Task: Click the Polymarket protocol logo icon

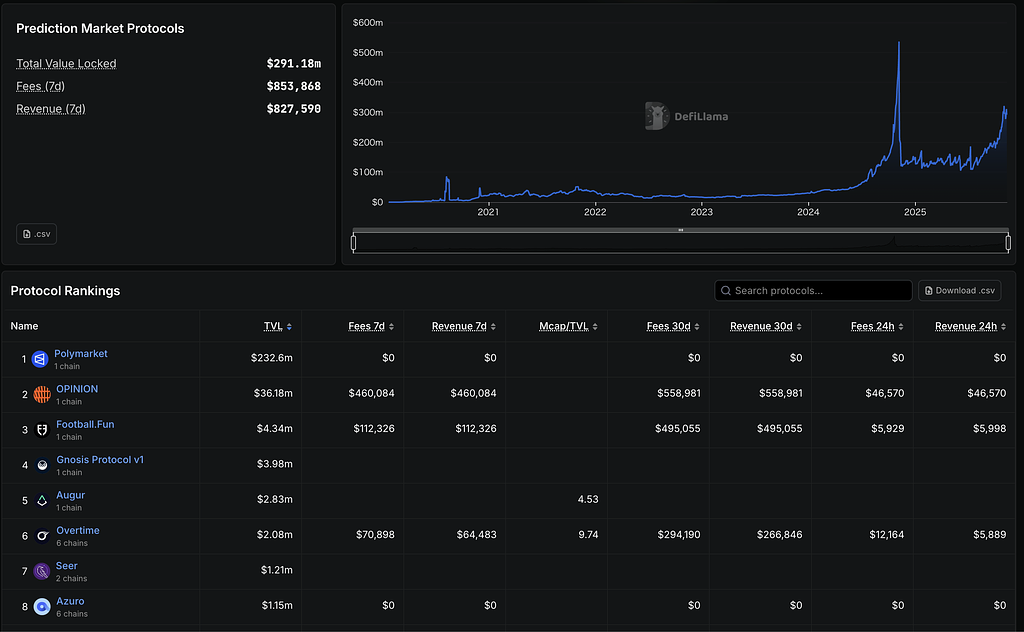Action: click(40, 359)
